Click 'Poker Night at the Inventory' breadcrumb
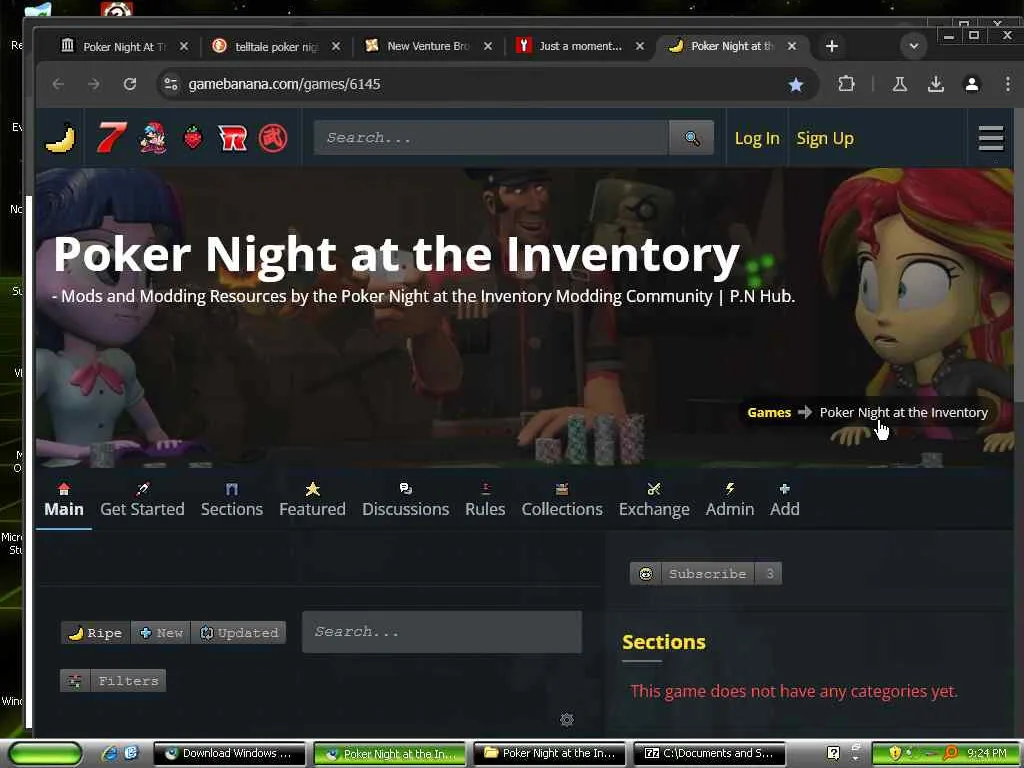1024x768 pixels. [903, 413]
